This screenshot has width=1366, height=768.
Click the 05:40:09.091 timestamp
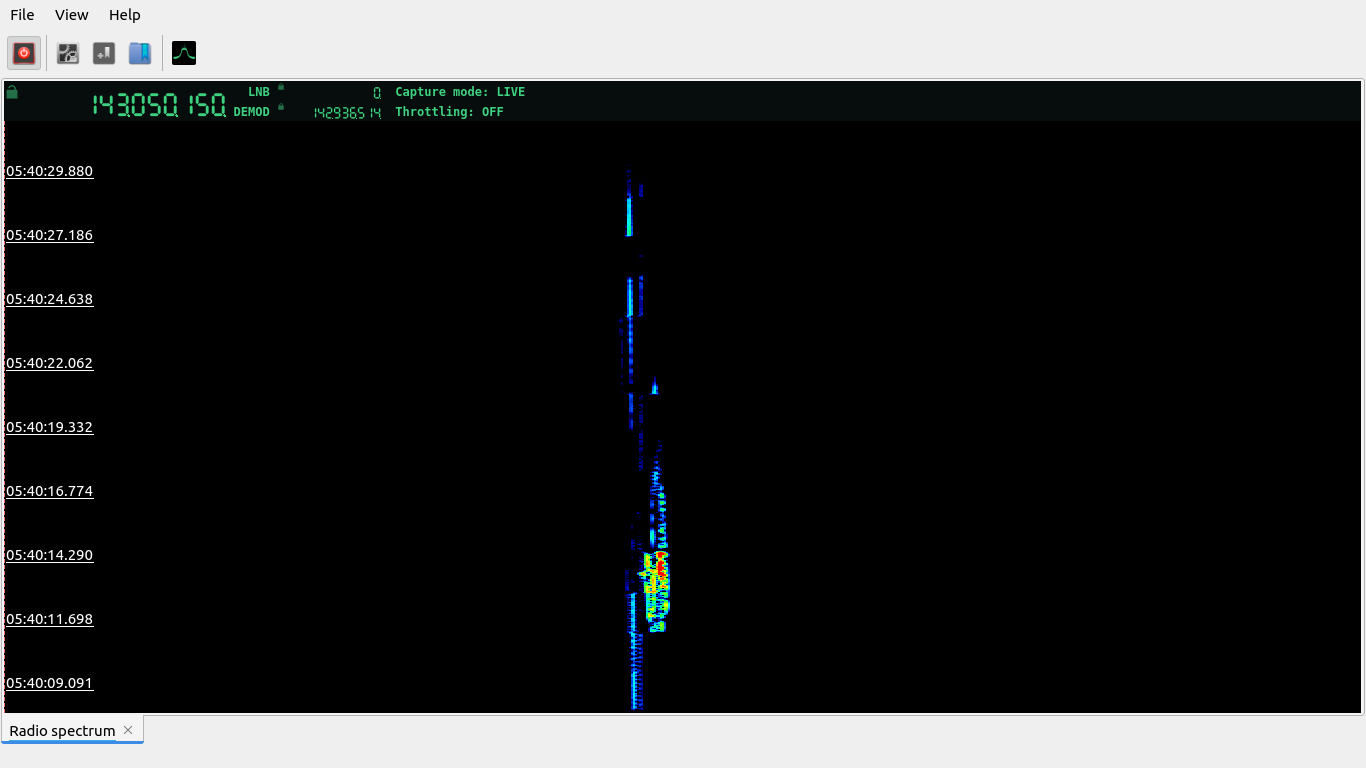50,683
